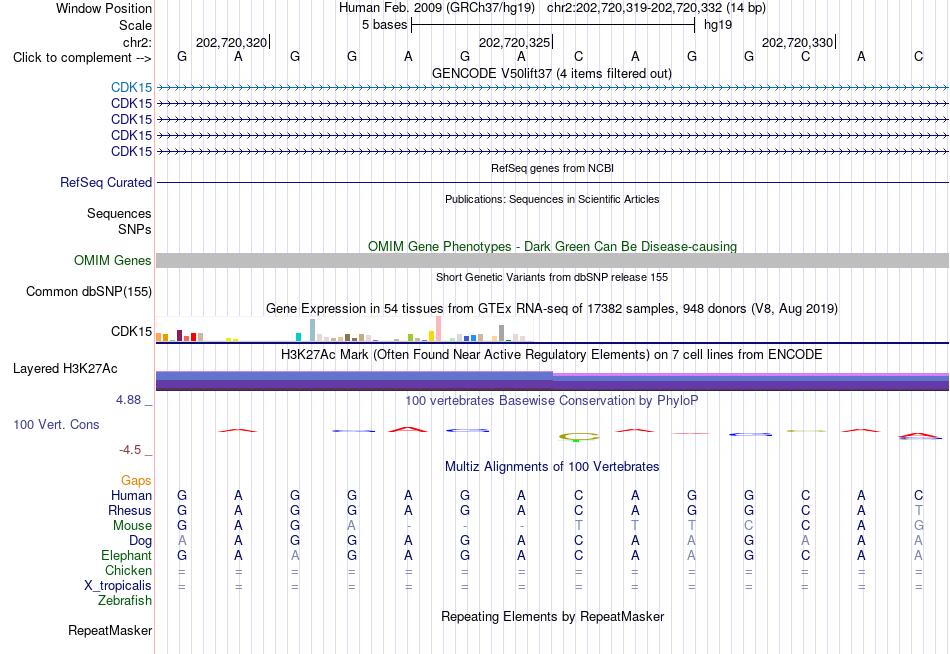Screen dimensions: 950x654
Task: Click the GTEx CDK15 expression bar chart
Action: coord(345,329)
